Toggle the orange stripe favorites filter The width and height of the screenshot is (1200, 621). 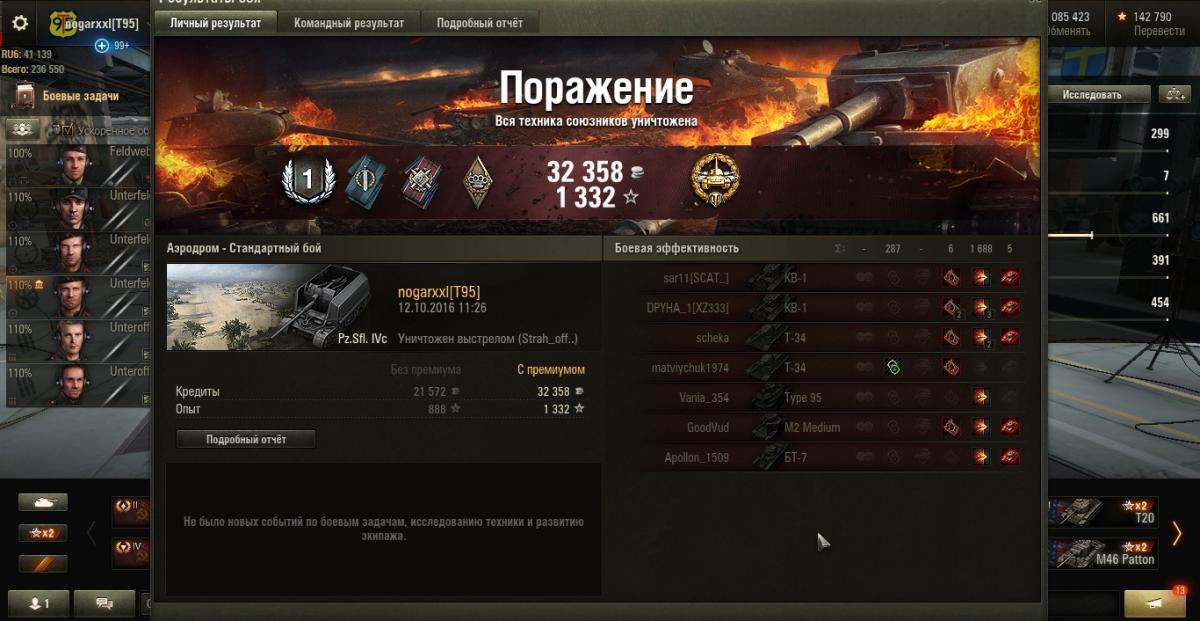(x=43, y=564)
